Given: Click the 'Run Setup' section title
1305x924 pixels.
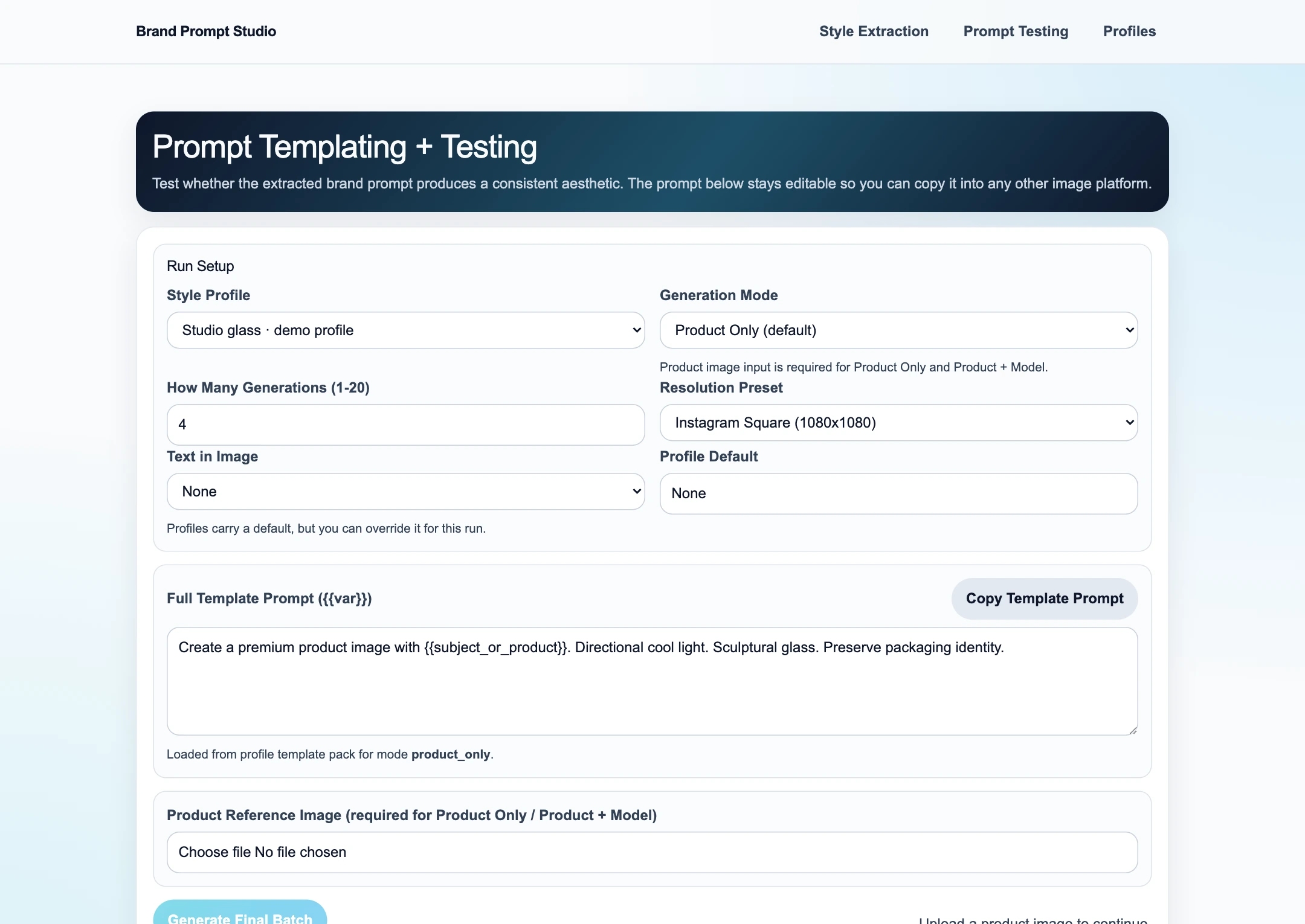Looking at the screenshot, I should tap(201, 266).
